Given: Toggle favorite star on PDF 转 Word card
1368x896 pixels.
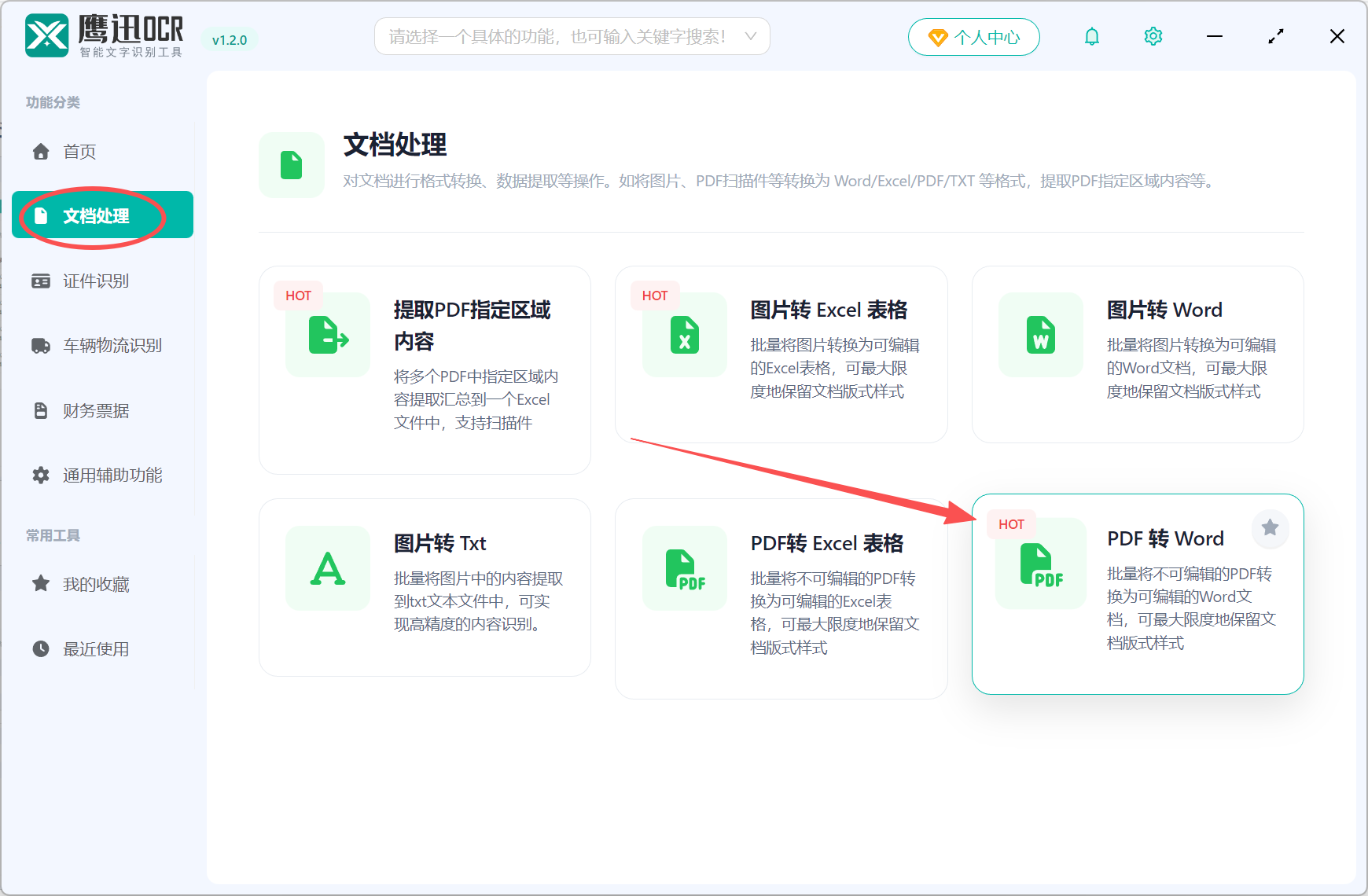Looking at the screenshot, I should 1270,528.
